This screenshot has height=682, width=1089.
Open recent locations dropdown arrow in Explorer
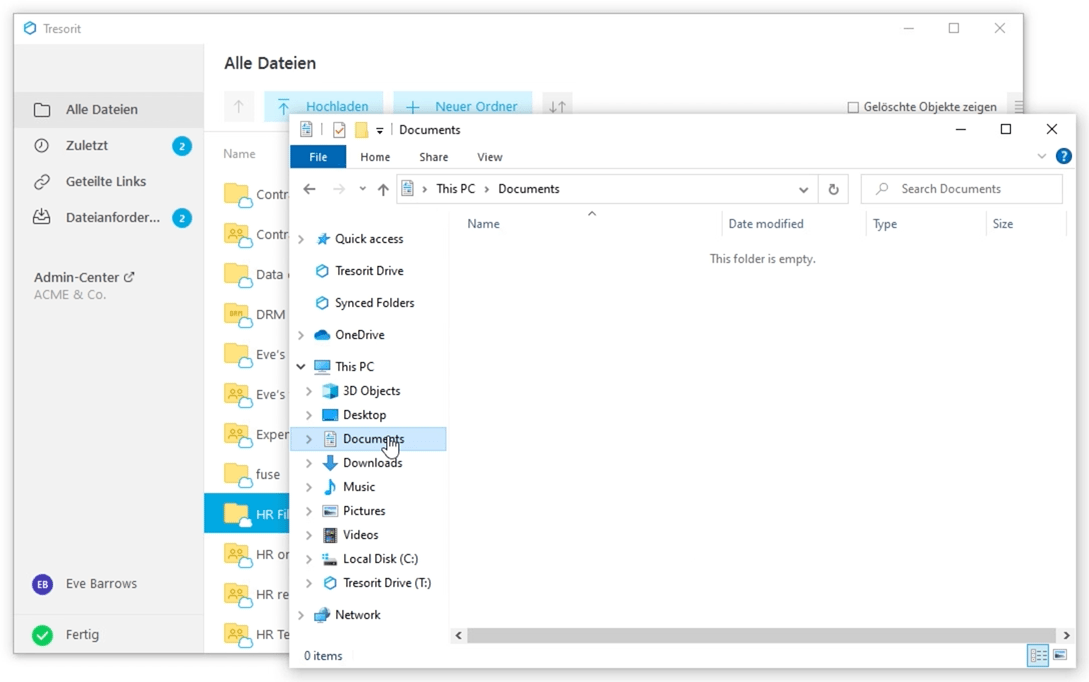click(x=363, y=189)
